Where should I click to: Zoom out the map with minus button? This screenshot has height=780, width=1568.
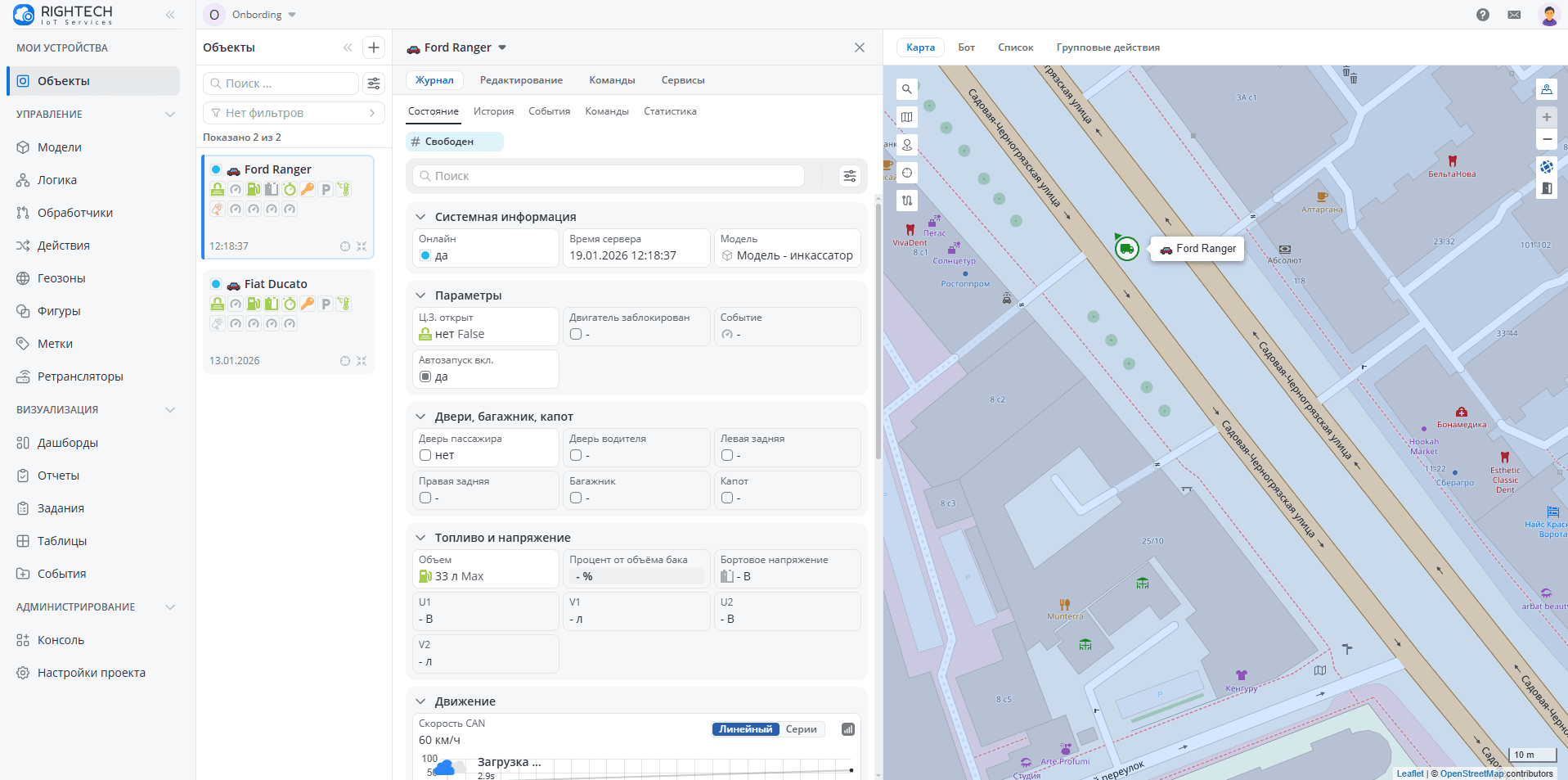pyautogui.click(x=1546, y=139)
